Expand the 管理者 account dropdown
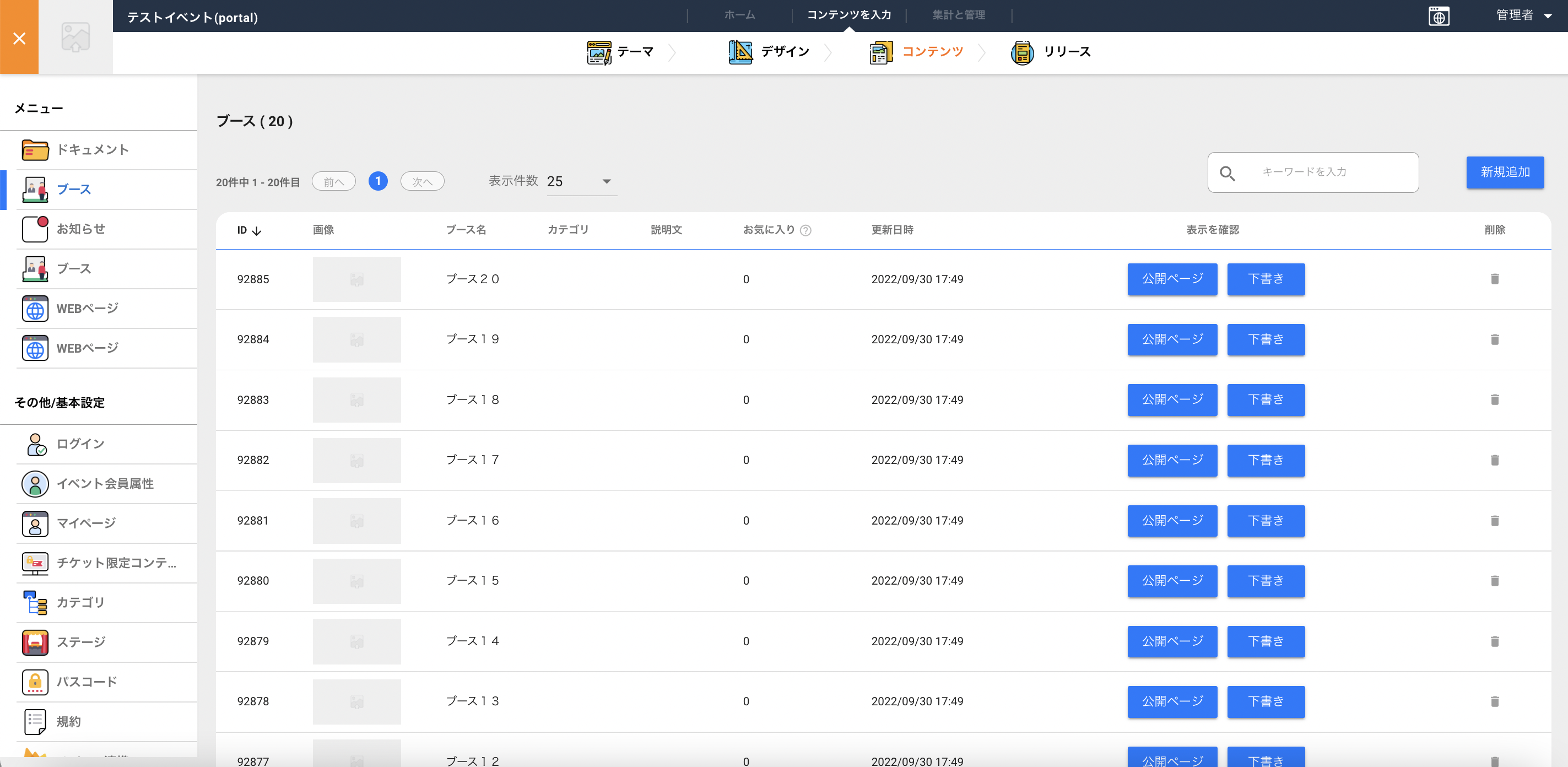The height and width of the screenshot is (767, 1568). pos(1524,15)
